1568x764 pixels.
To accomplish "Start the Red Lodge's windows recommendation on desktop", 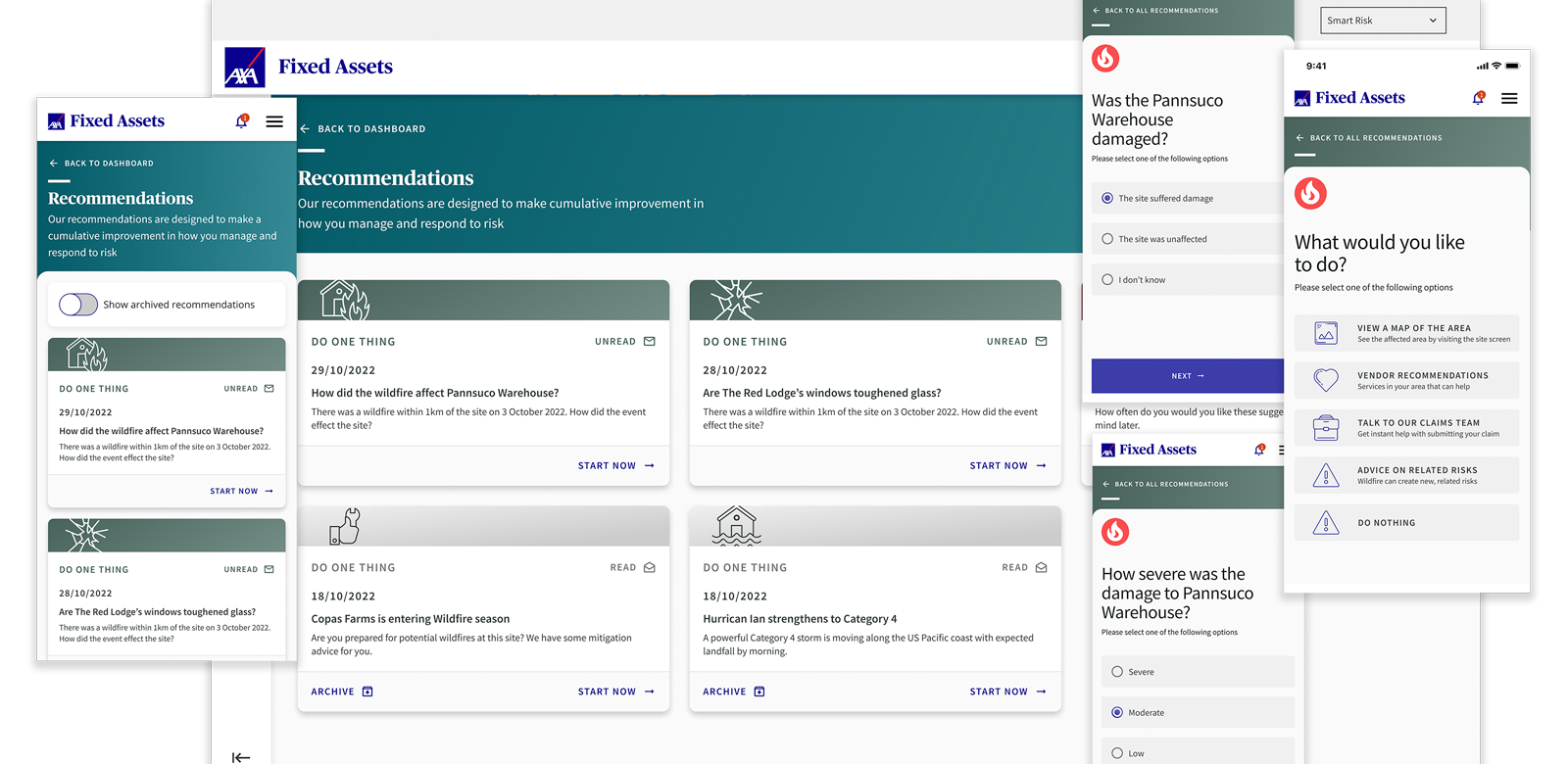I will pyautogui.click(x=1007, y=466).
